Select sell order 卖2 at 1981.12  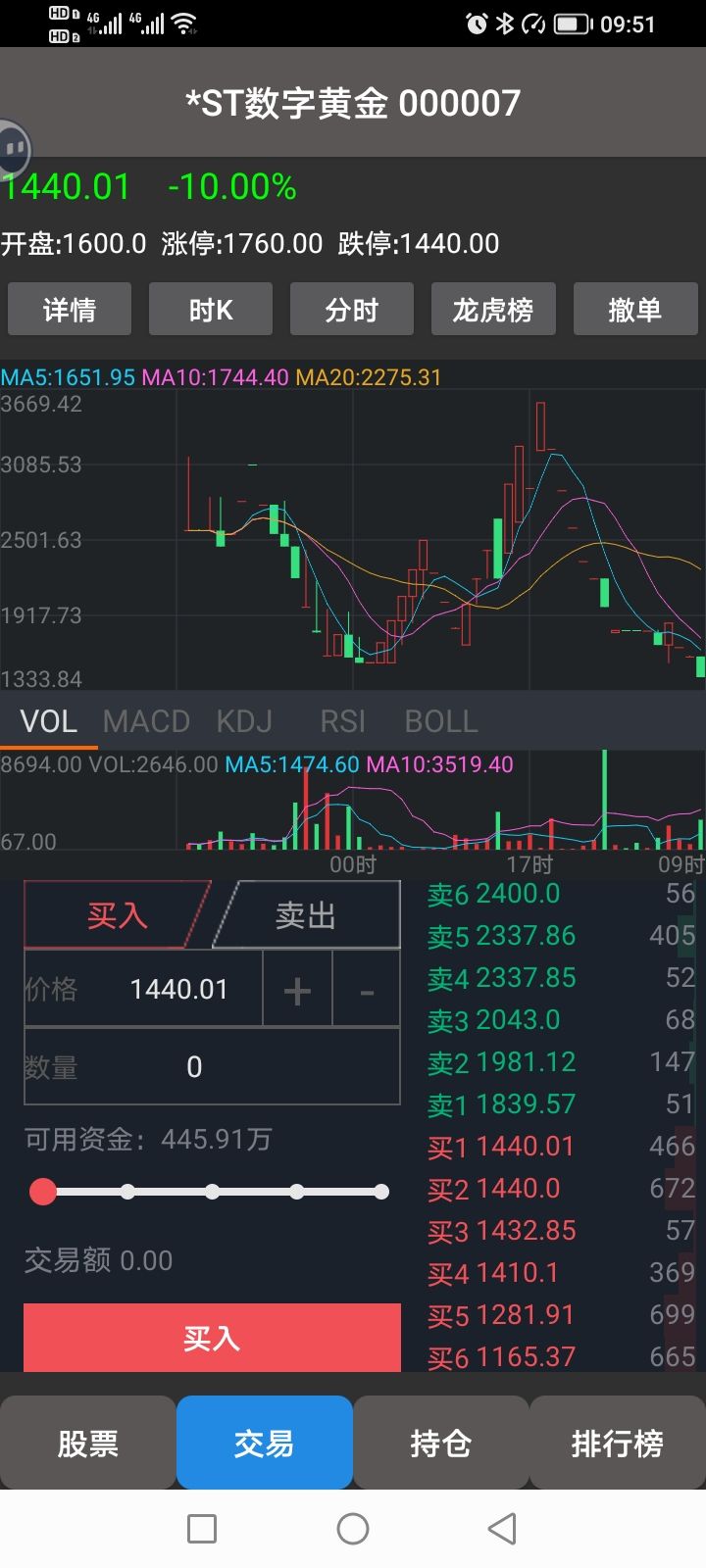click(x=561, y=1062)
